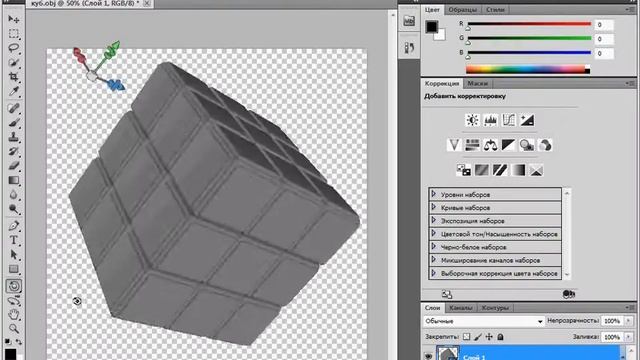Screen dimensions: 640x360
Task: Select the Quick Selection tool
Action: (x=13, y=62)
